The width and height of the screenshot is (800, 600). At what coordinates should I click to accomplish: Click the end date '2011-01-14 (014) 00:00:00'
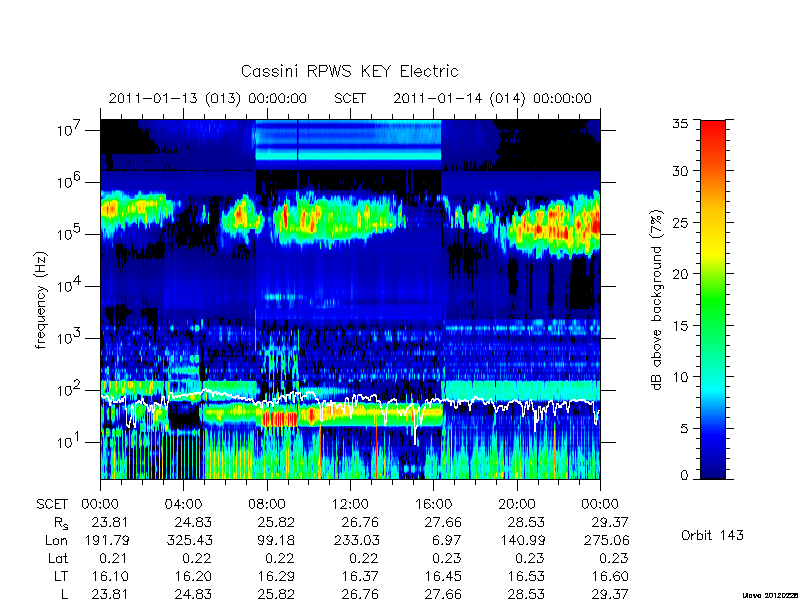point(492,98)
